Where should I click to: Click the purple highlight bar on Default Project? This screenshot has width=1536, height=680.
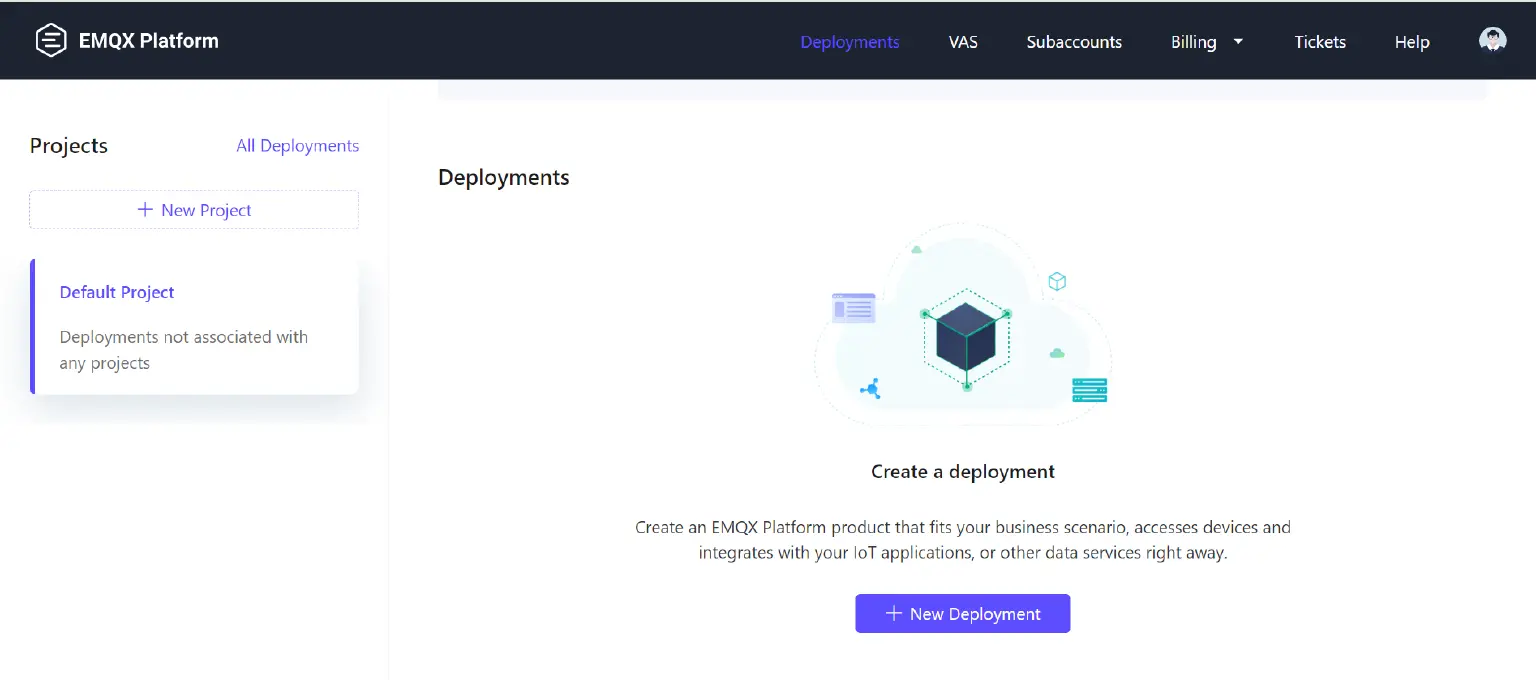point(31,325)
